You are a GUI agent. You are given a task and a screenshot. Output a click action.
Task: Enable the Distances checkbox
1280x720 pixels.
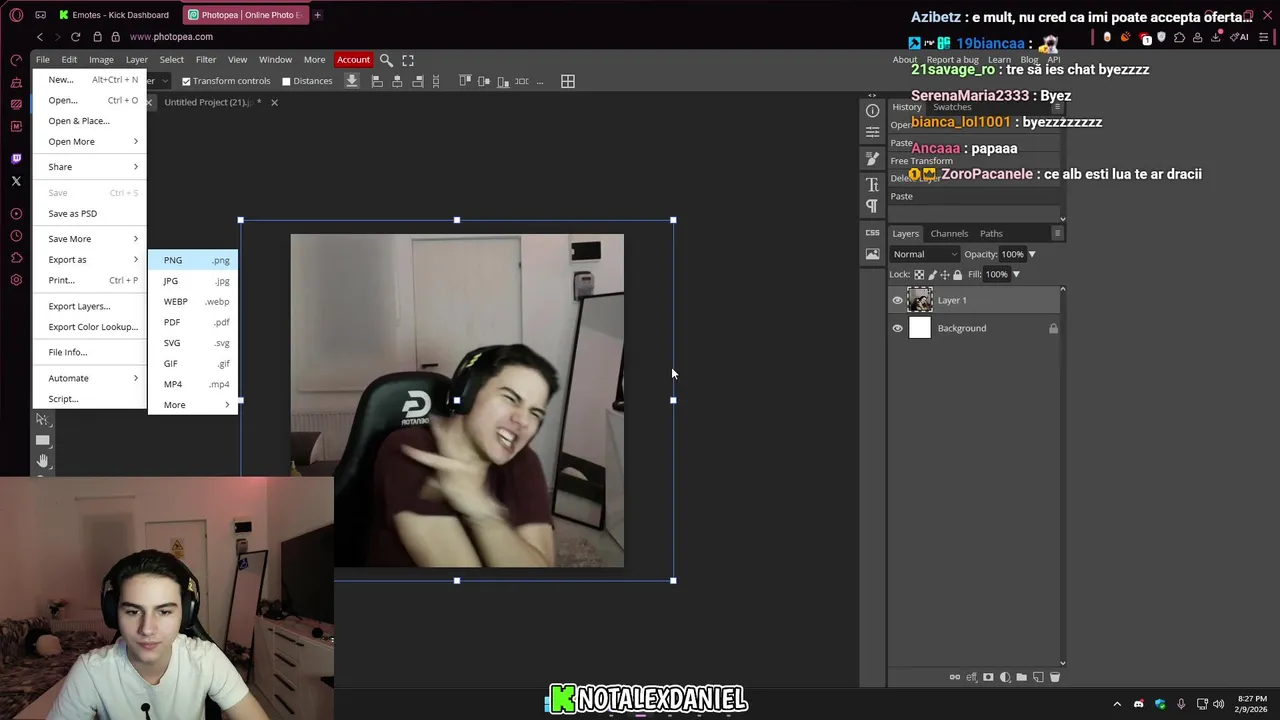286,81
